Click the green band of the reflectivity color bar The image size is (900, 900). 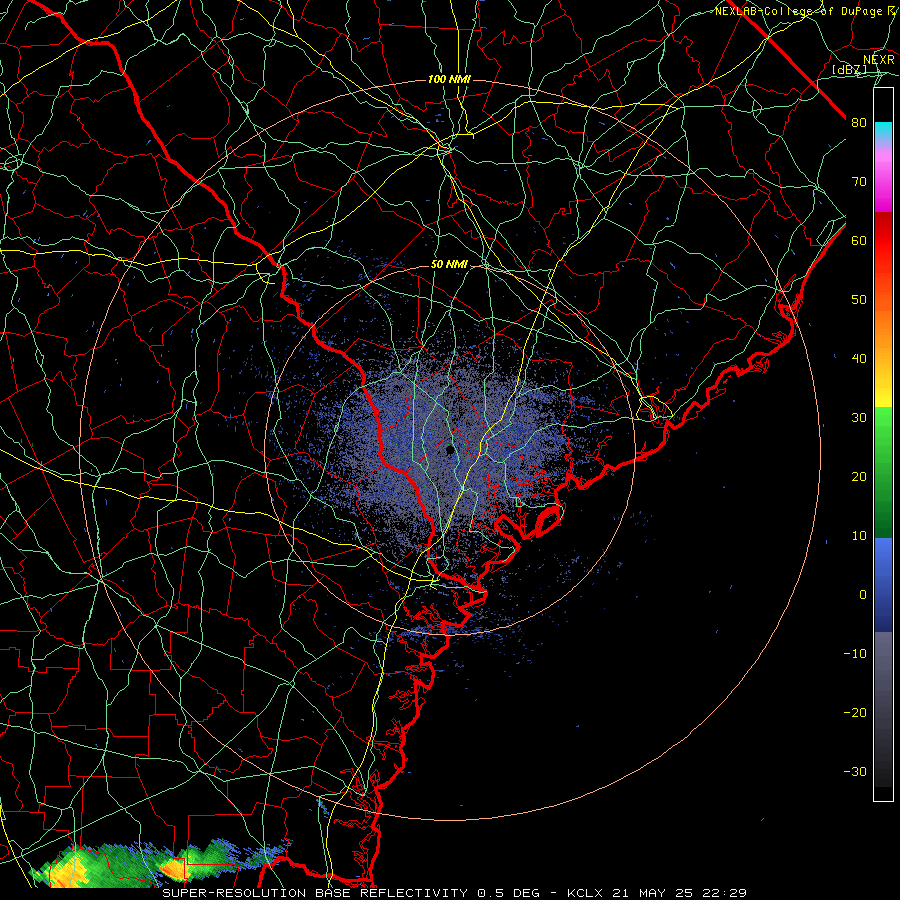(x=883, y=472)
